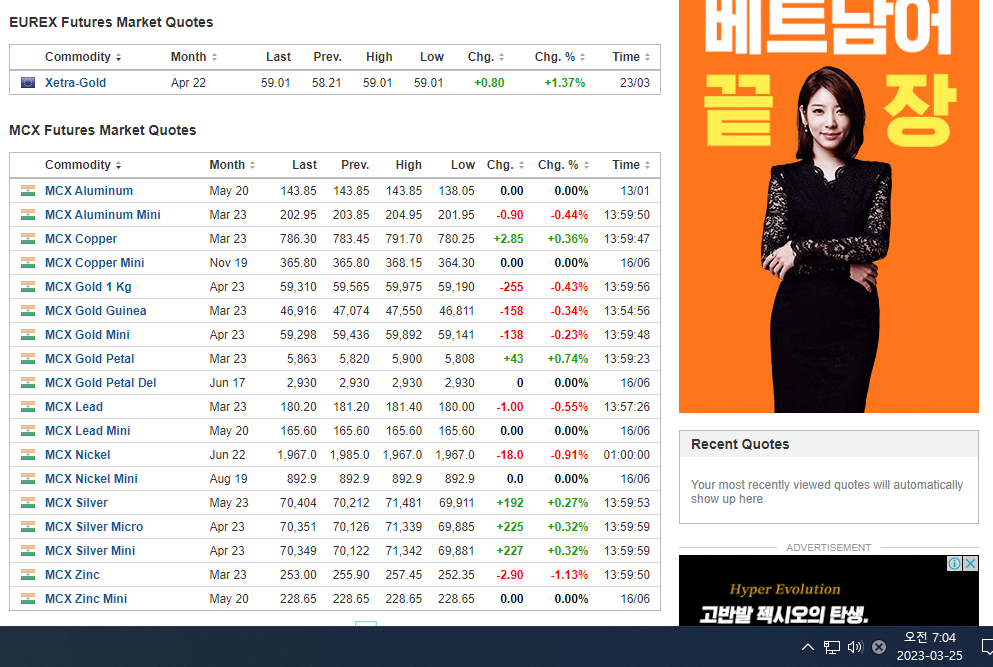Click the orange Korean banner advertisement
Screen dimensions: 993x667
tap(828, 206)
